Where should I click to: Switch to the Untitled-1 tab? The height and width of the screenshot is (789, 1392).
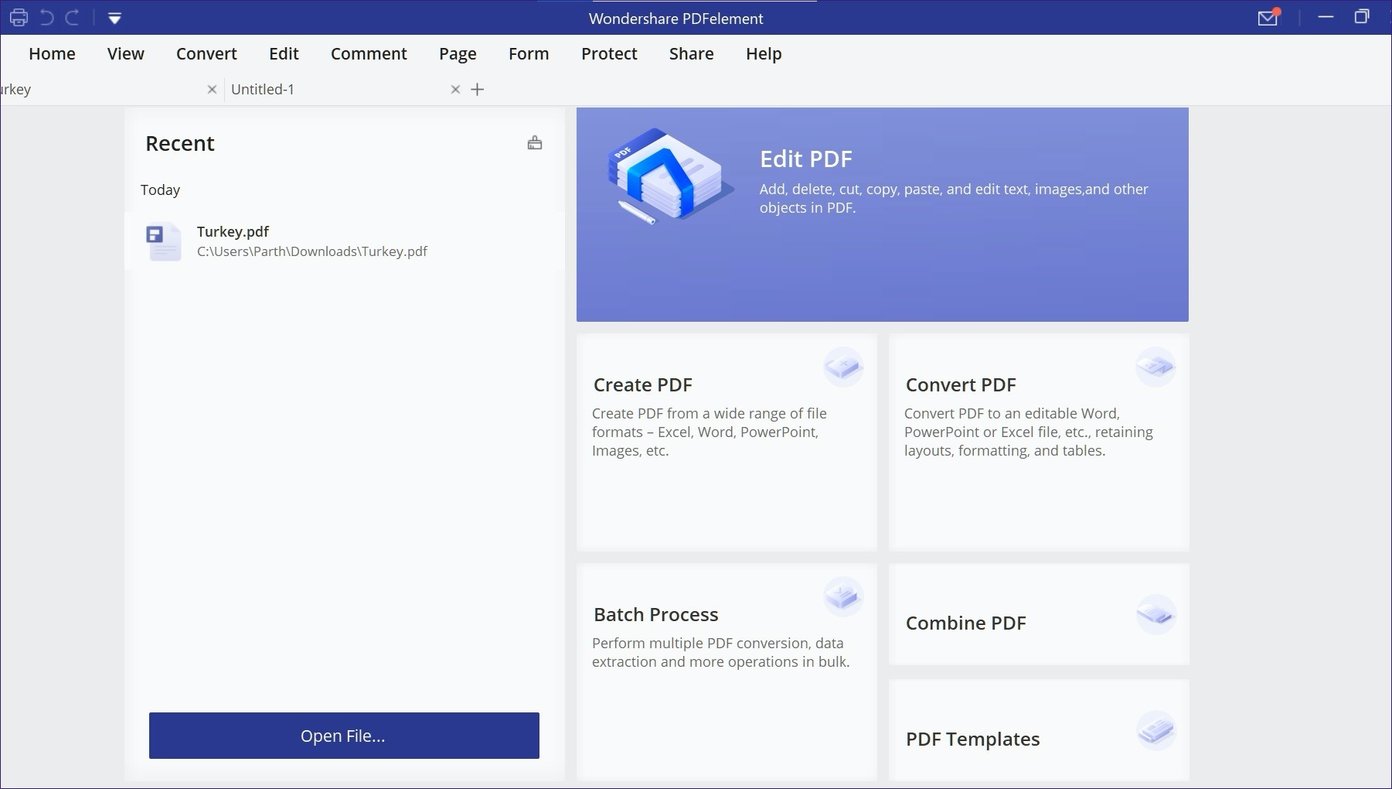263,89
